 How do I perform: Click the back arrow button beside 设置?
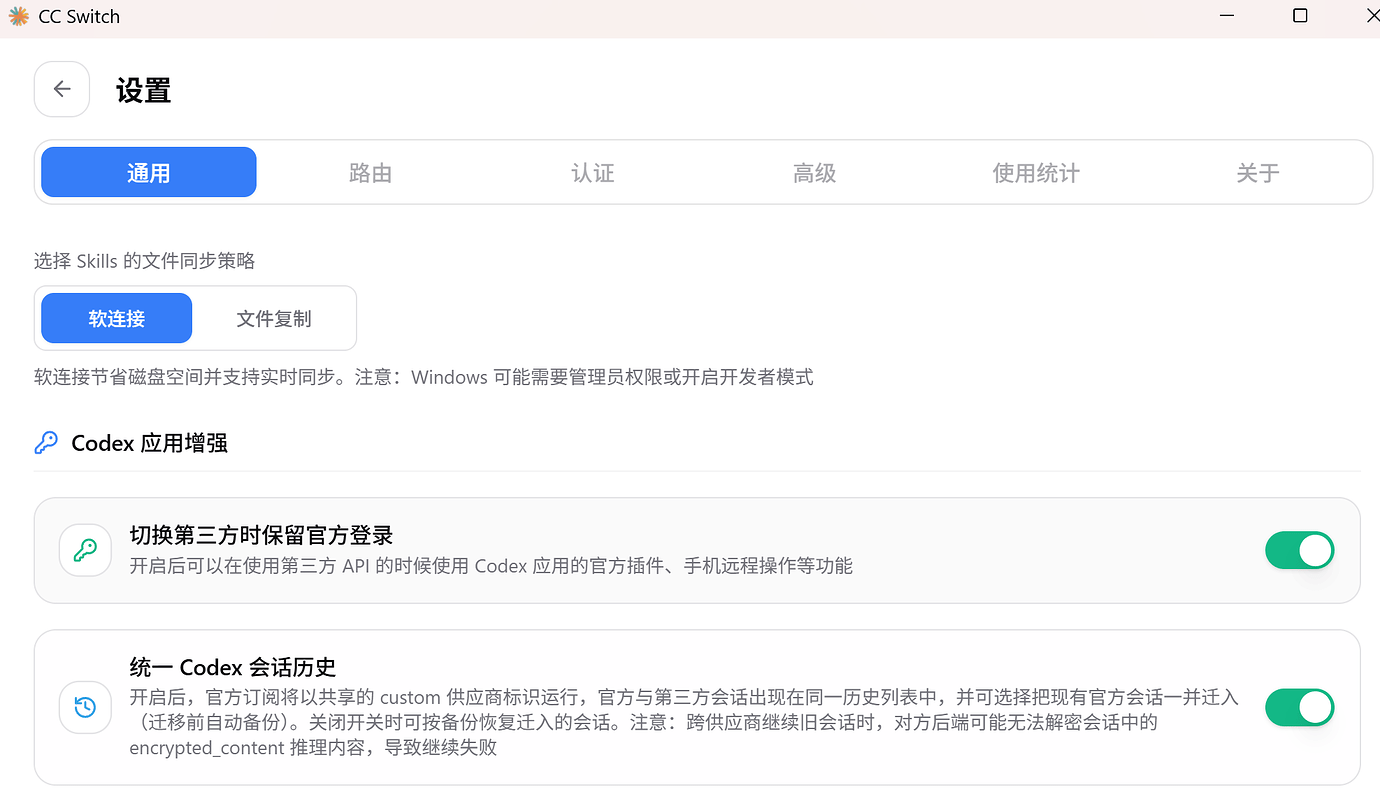coord(62,89)
